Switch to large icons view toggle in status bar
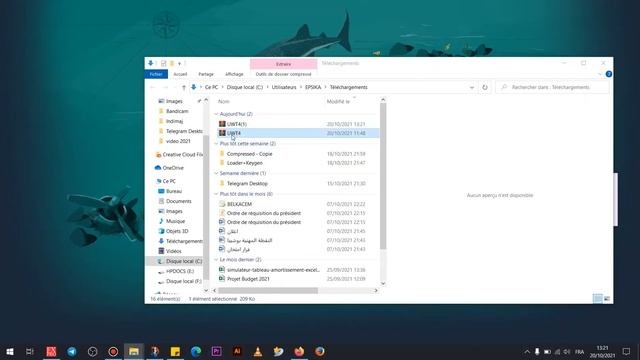 point(607,299)
